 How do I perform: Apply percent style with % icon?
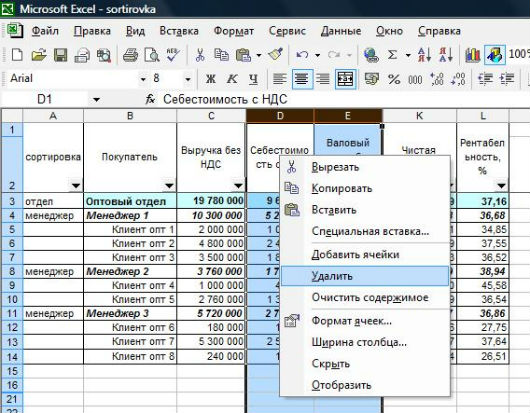393,79
